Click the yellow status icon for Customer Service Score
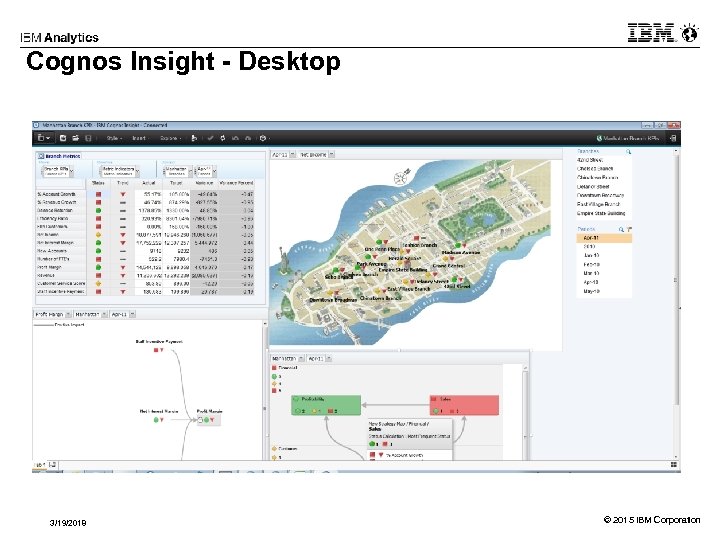 pos(98,284)
